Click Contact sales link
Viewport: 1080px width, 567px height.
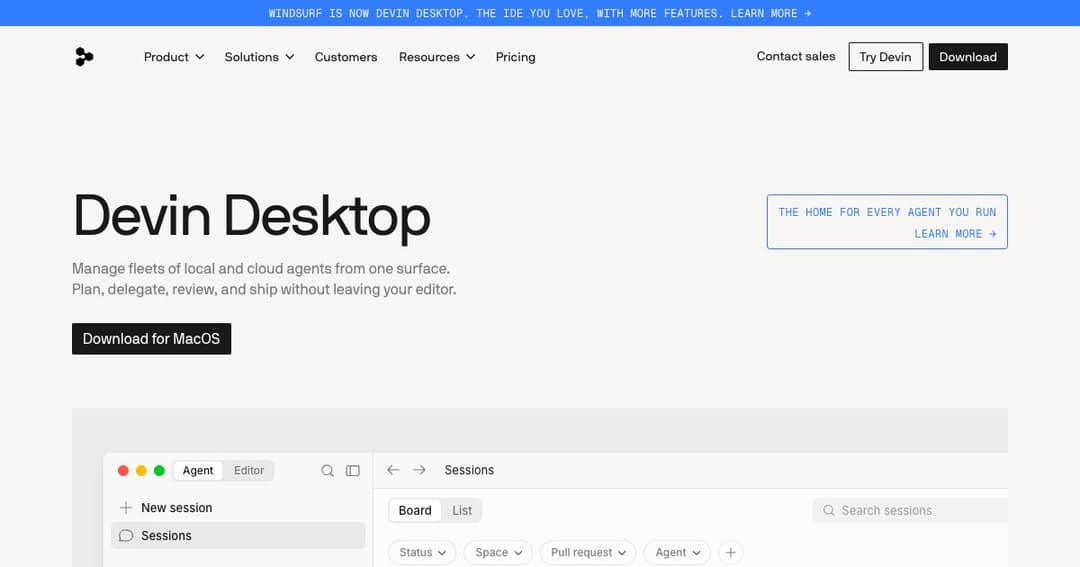[796, 56]
